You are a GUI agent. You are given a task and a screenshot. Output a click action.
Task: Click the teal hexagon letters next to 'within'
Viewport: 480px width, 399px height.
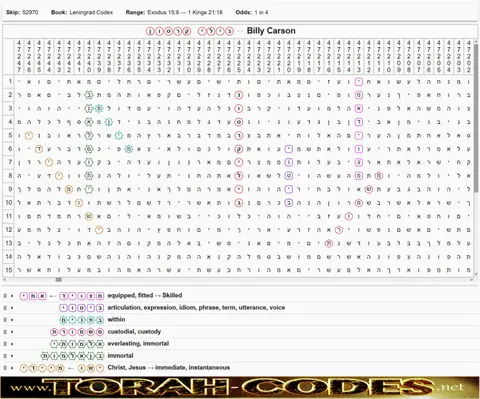pos(82,320)
